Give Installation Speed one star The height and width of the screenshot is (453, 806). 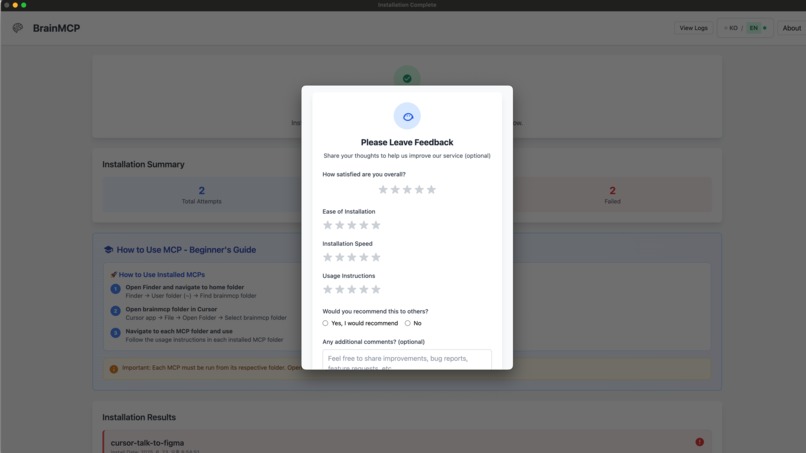coord(327,257)
